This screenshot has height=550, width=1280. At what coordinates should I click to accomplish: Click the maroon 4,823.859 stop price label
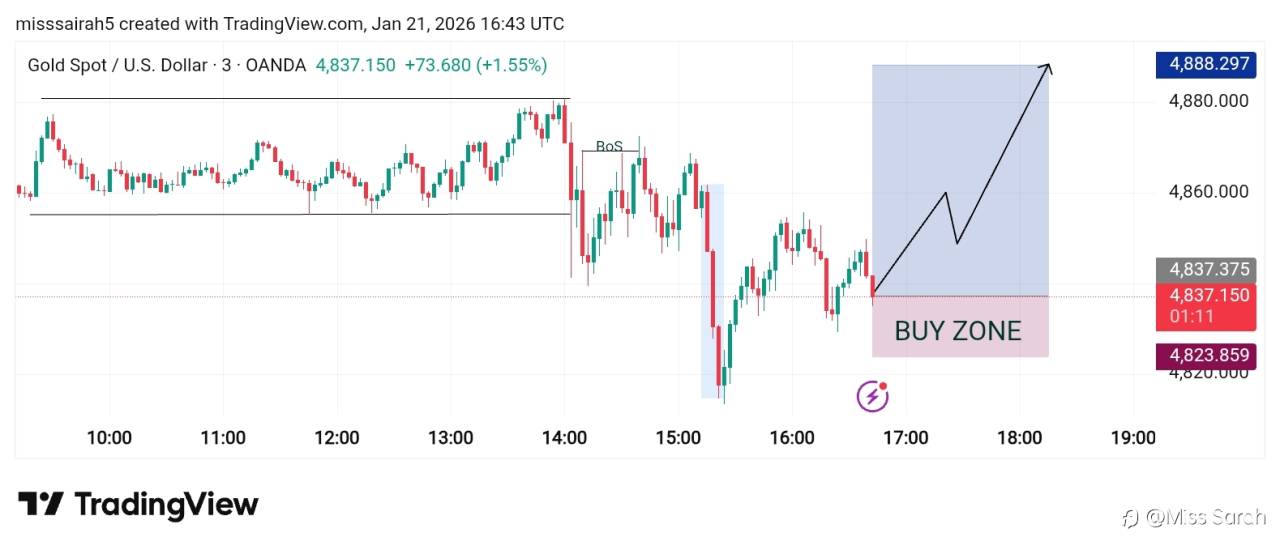coord(1203,355)
